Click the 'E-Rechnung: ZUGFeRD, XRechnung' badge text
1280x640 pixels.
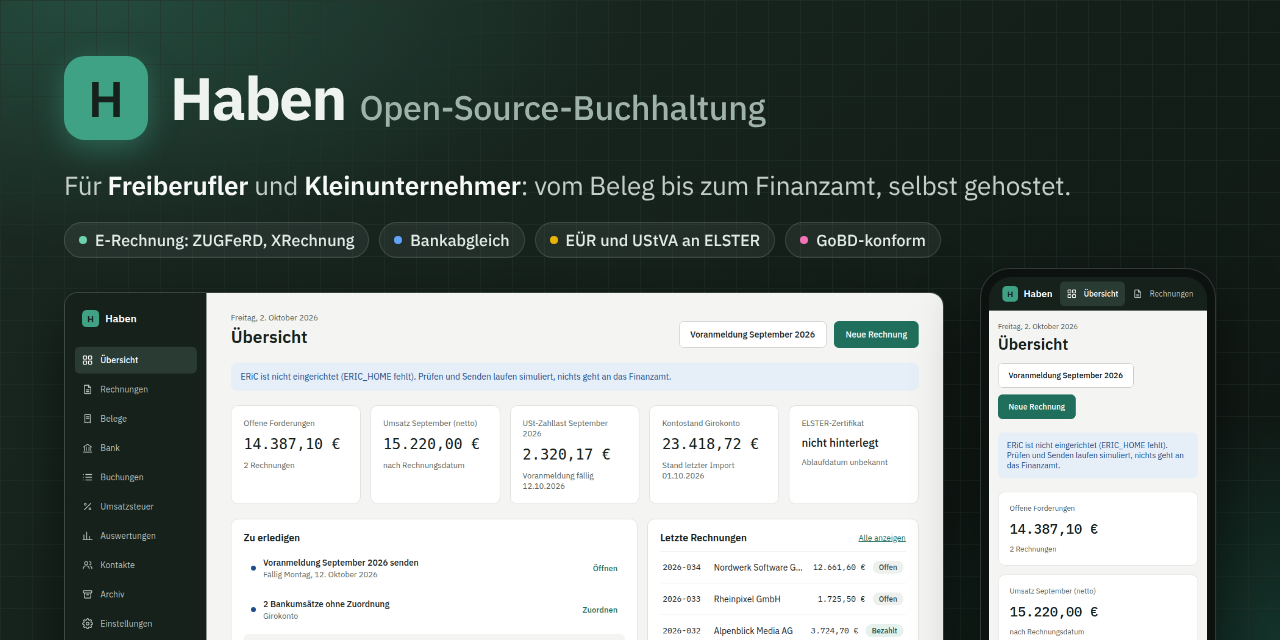click(225, 240)
